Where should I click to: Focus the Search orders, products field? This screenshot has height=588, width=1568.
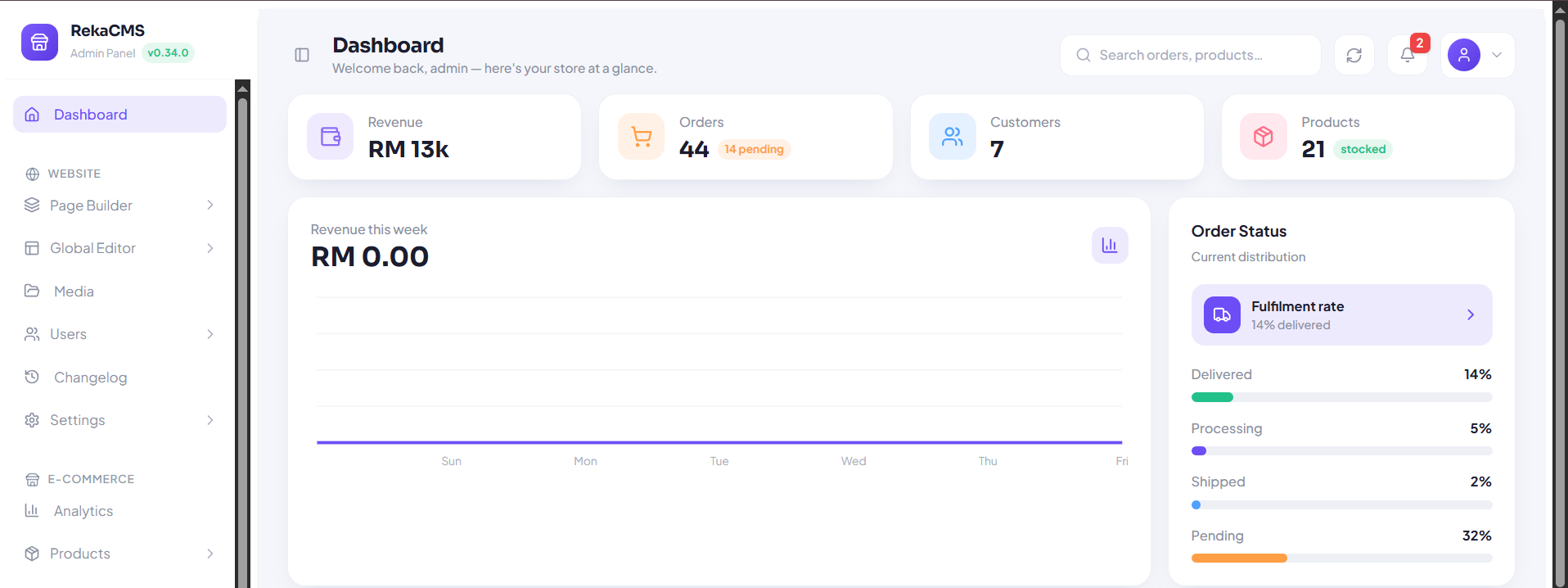[1191, 55]
